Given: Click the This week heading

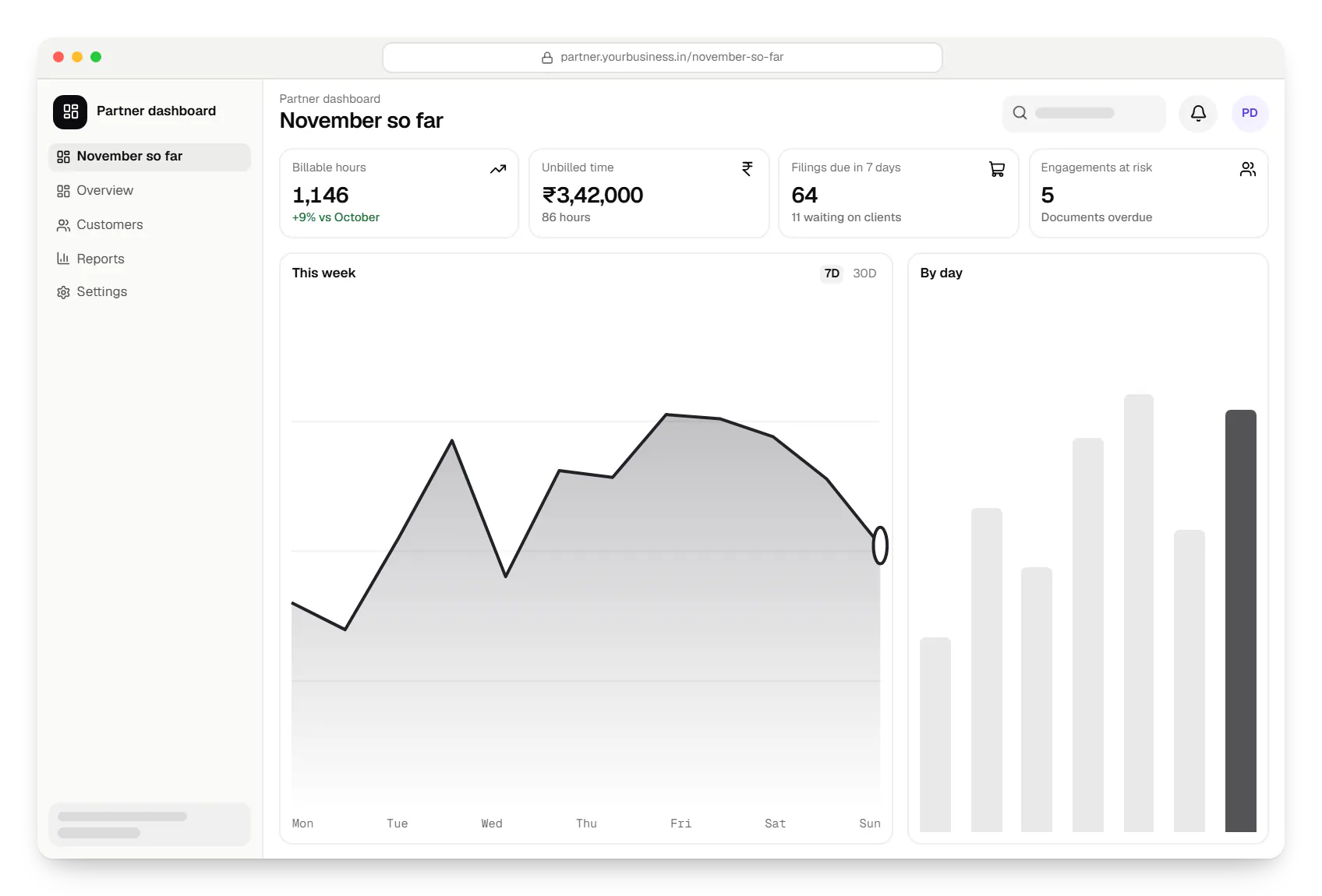Looking at the screenshot, I should pyautogui.click(x=323, y=273).
